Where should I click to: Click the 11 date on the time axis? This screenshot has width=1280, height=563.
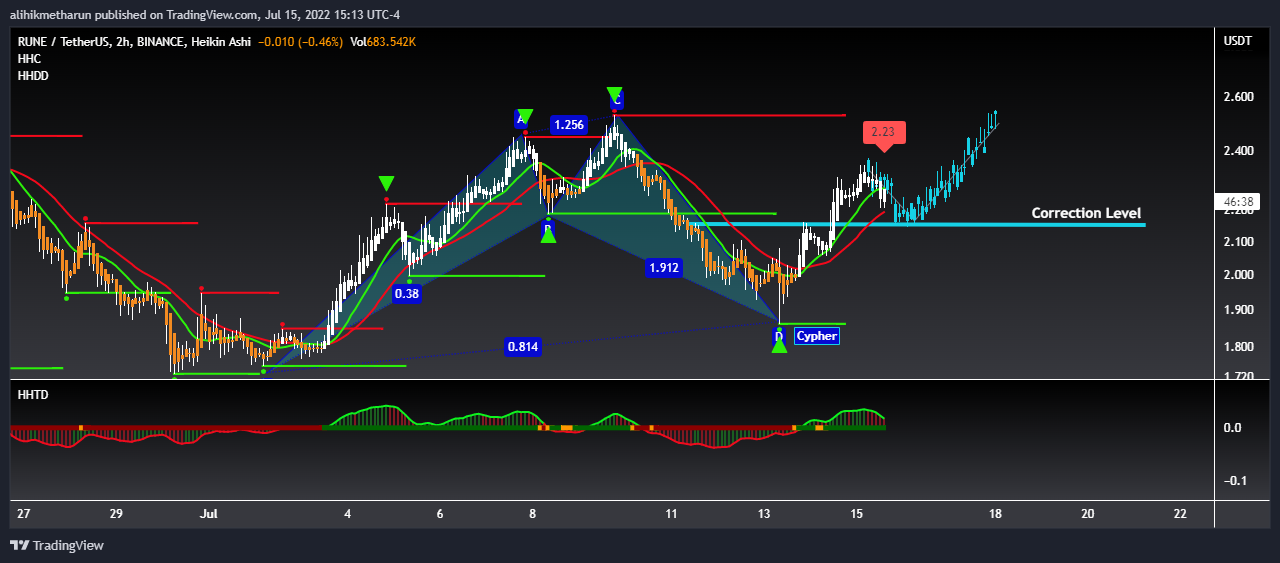[671, 514]
